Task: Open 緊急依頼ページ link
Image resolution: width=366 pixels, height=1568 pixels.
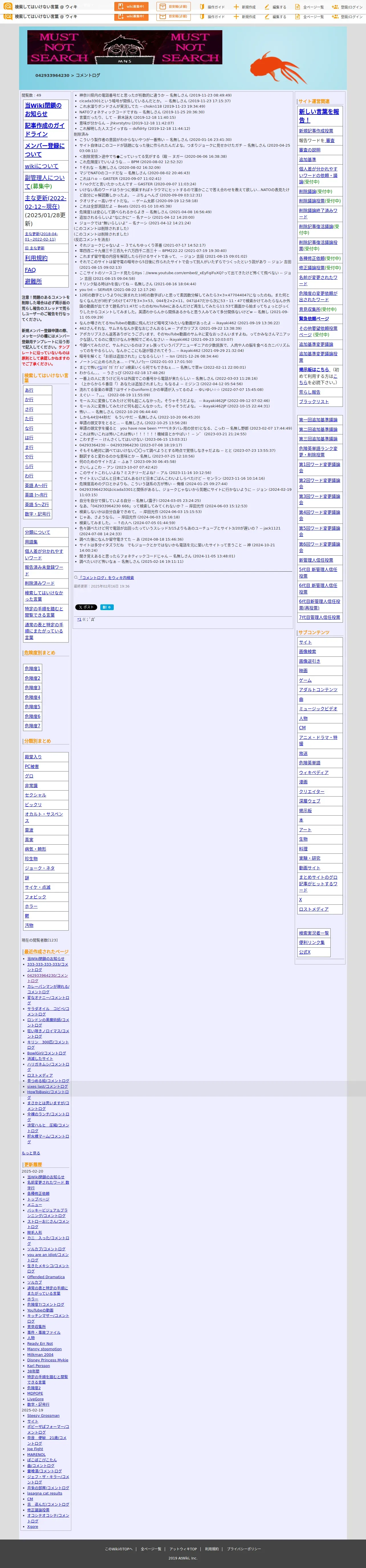Action: click(x=314, y=318)
